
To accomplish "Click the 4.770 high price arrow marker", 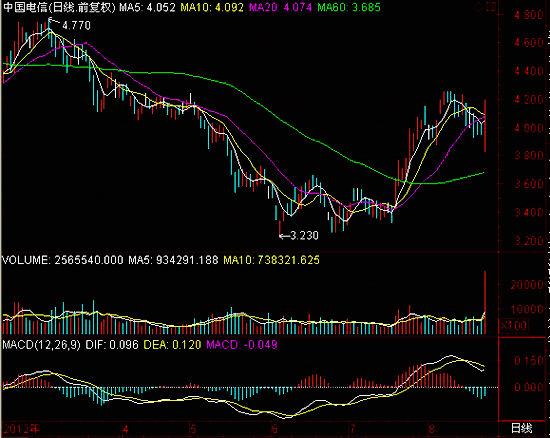I will [x=69, y=25].
